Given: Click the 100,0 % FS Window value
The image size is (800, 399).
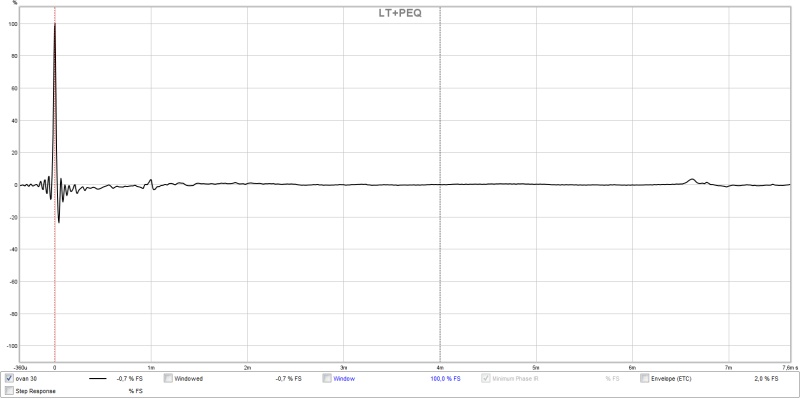Looking at the screenshot, I should click(445, 379).
